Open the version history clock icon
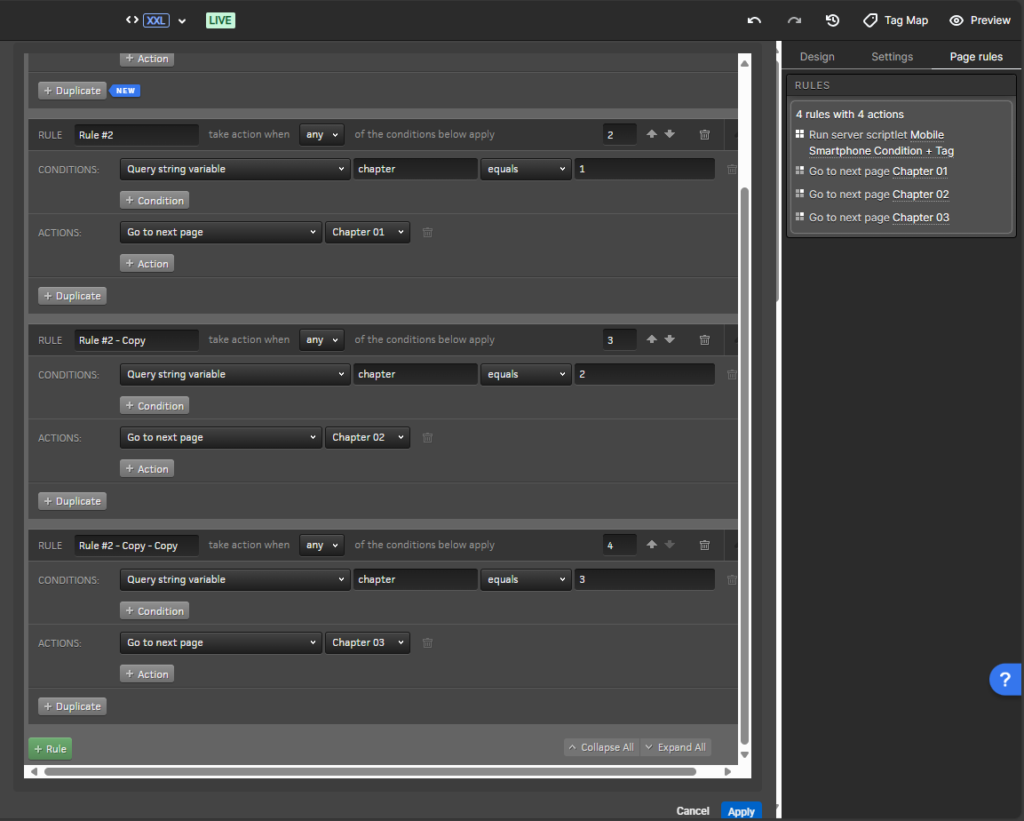Image resolution: width=1024 pixels, height=821 pixels. tap(832, 20)
